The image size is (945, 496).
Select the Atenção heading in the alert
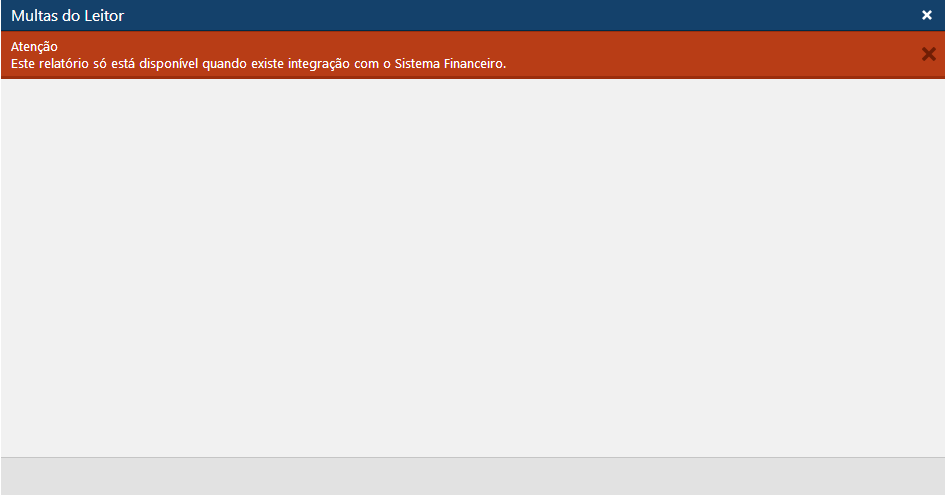[x=34, y=47]
